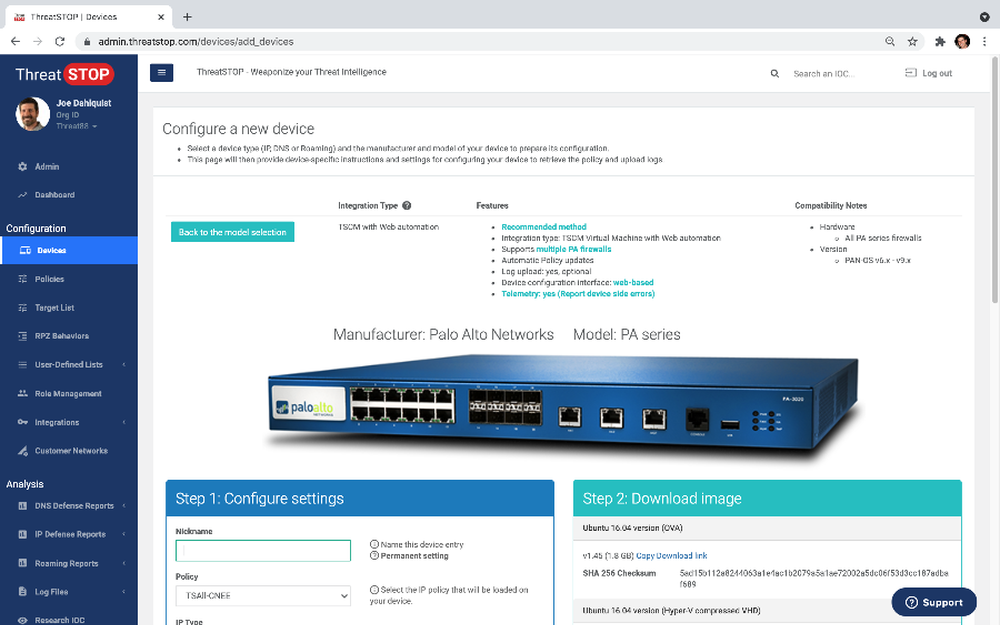The width and height of the screenshot is (1000, 625).
Task: Expand the DNS Defense Reports chevron
Action: pyautogui.click(x=124, y=506)
